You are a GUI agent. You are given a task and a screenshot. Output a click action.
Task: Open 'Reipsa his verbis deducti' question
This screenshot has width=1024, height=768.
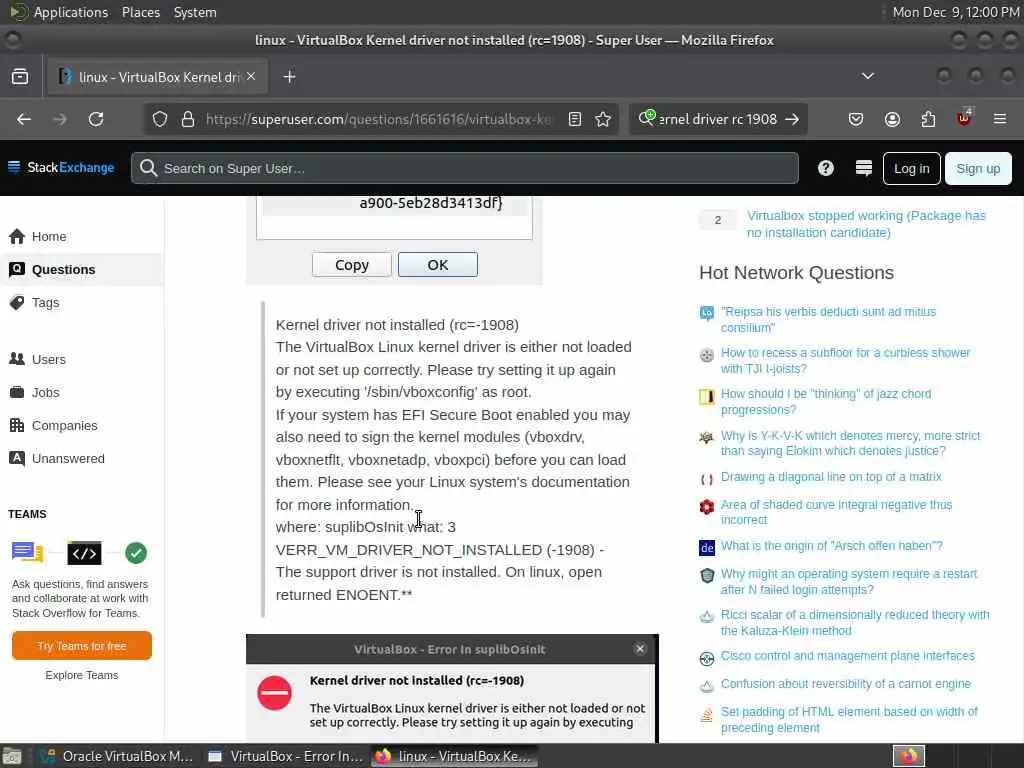828,319
